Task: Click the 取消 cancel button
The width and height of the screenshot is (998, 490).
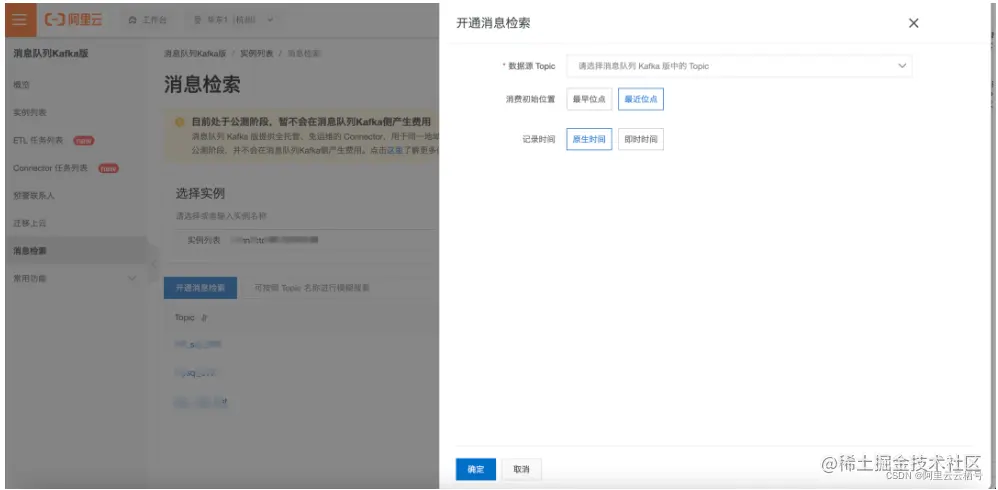Action: point(521,470)
